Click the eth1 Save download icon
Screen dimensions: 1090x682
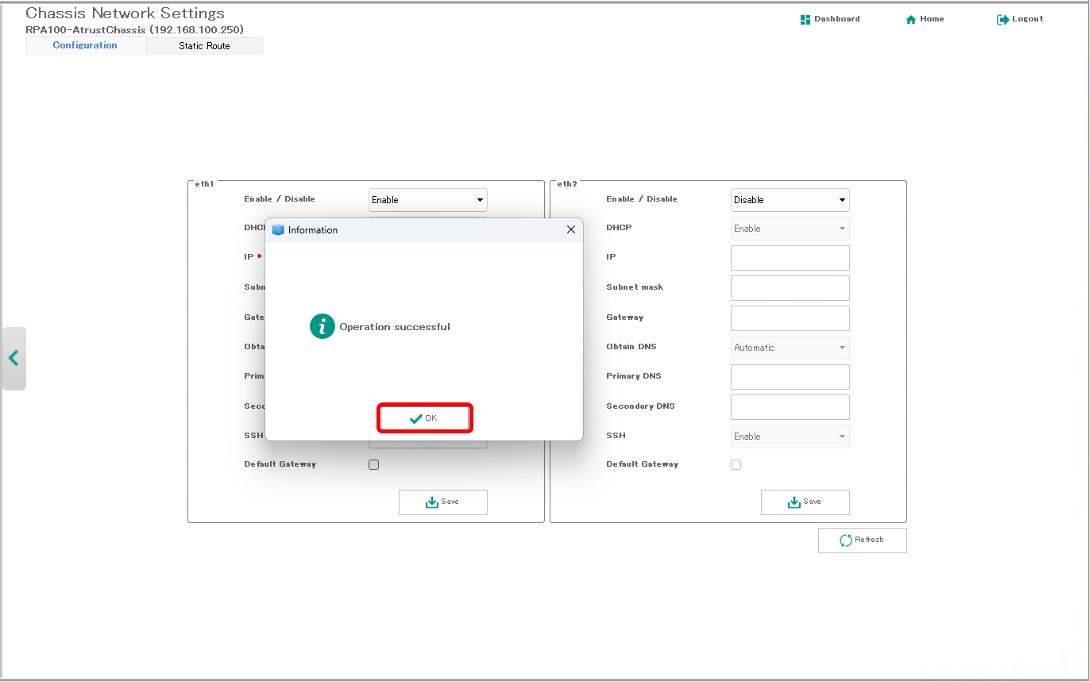(x=432, y=502)
